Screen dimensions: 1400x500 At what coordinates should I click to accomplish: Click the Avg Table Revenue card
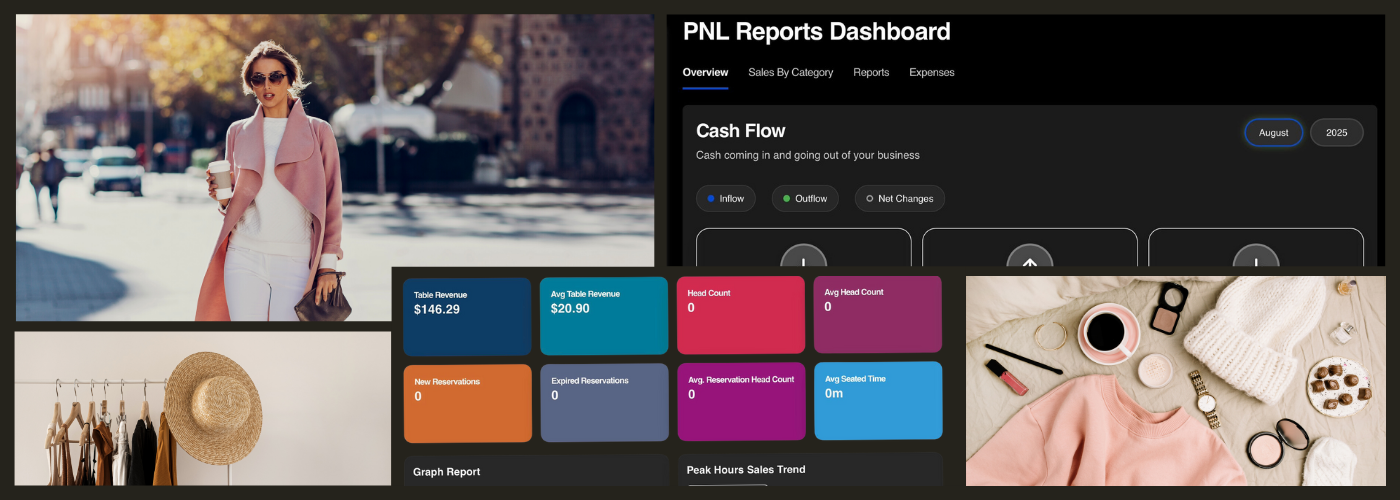pyautogui.click(x=604, y=316)
